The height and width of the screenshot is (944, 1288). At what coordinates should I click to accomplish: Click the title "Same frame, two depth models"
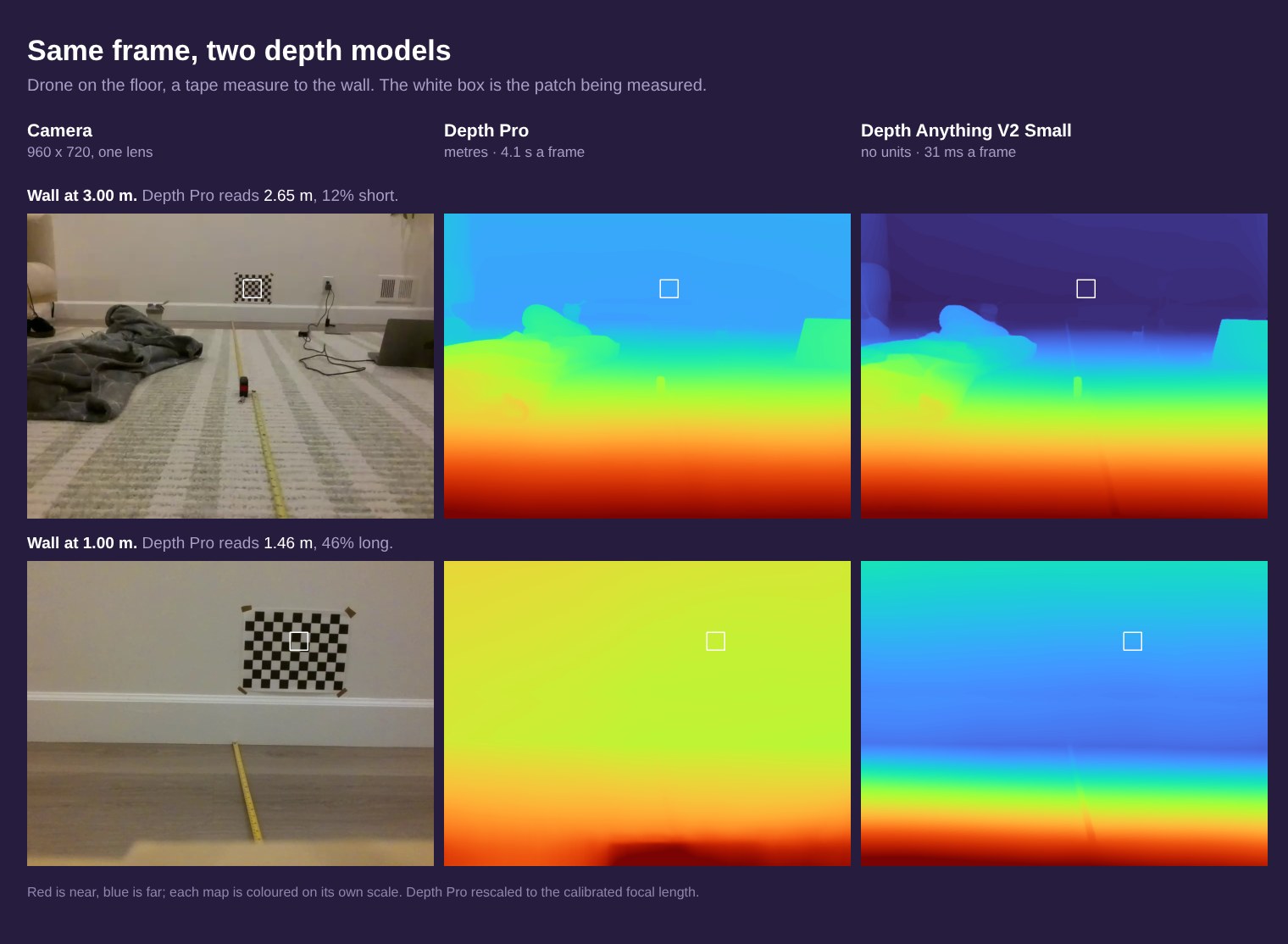239,51
